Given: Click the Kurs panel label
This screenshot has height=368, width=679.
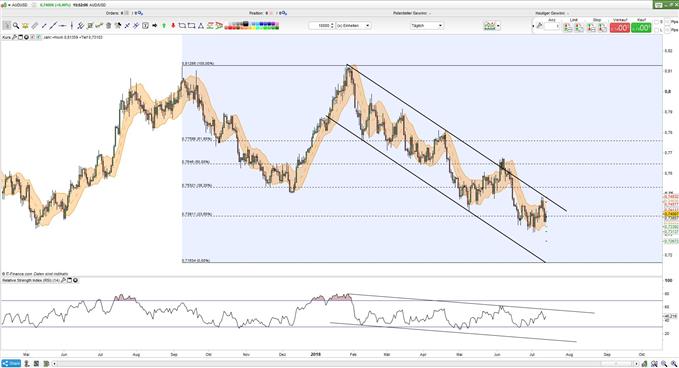Looking at the screenshot, I should tap(6, 38).
